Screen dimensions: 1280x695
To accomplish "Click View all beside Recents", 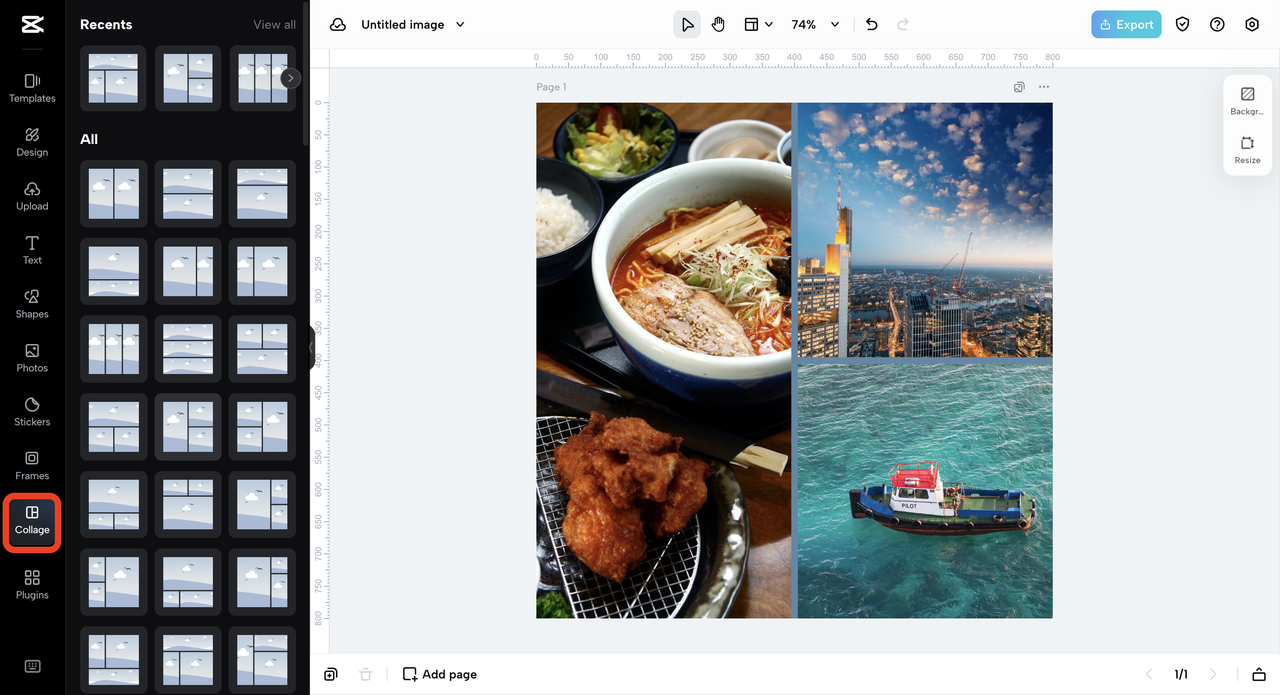I will tap(274, 24).
